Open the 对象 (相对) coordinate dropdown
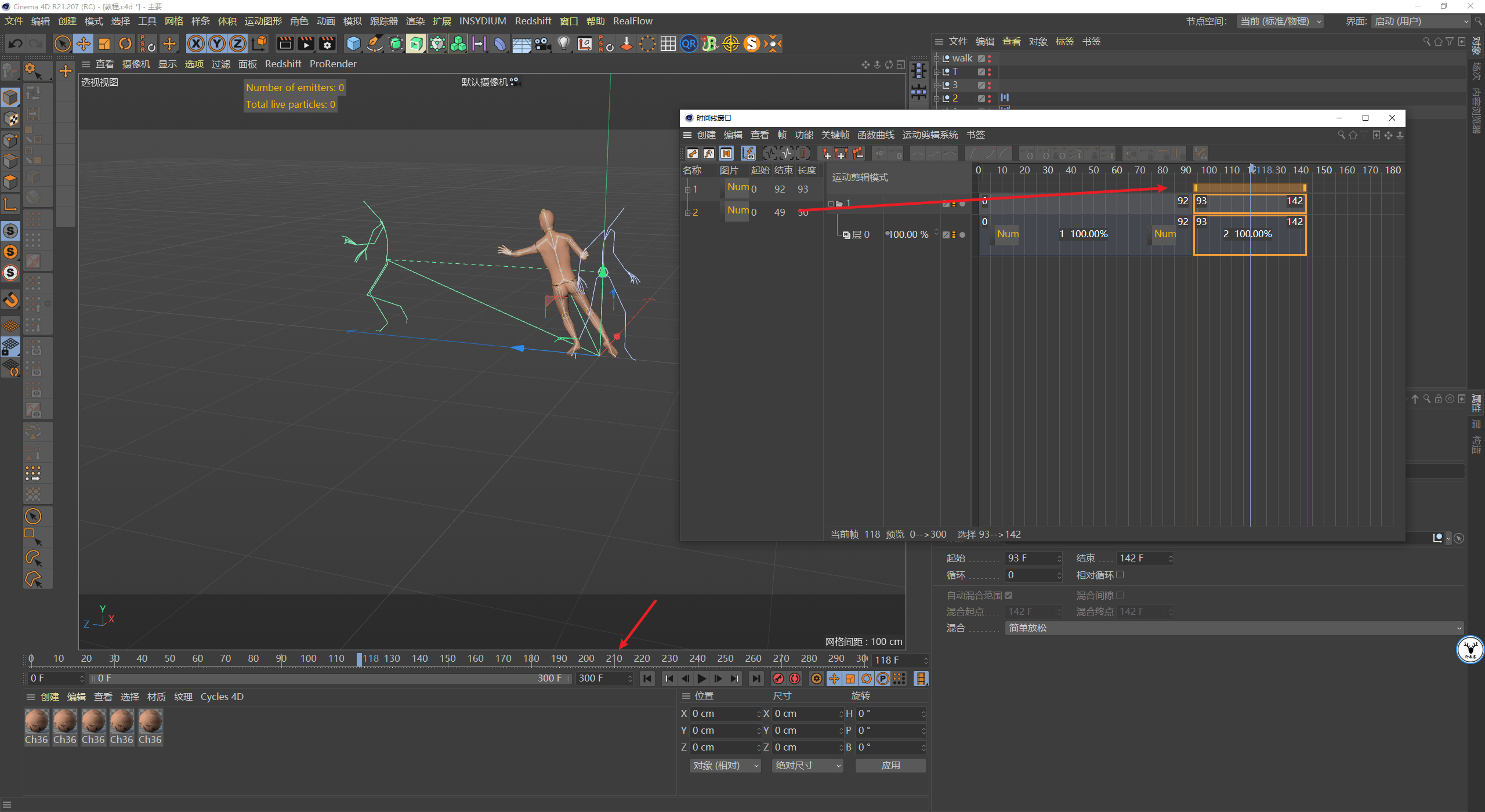 [725, 766]
